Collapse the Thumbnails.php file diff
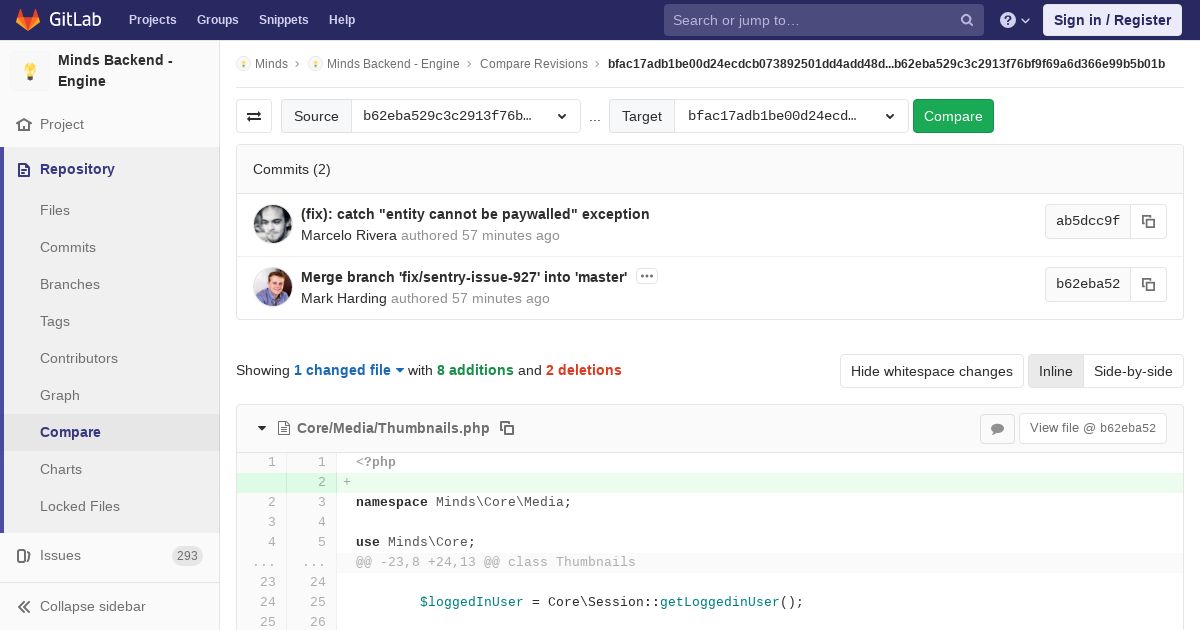Viewport: 1200px width, 630px height. (262, 428)
